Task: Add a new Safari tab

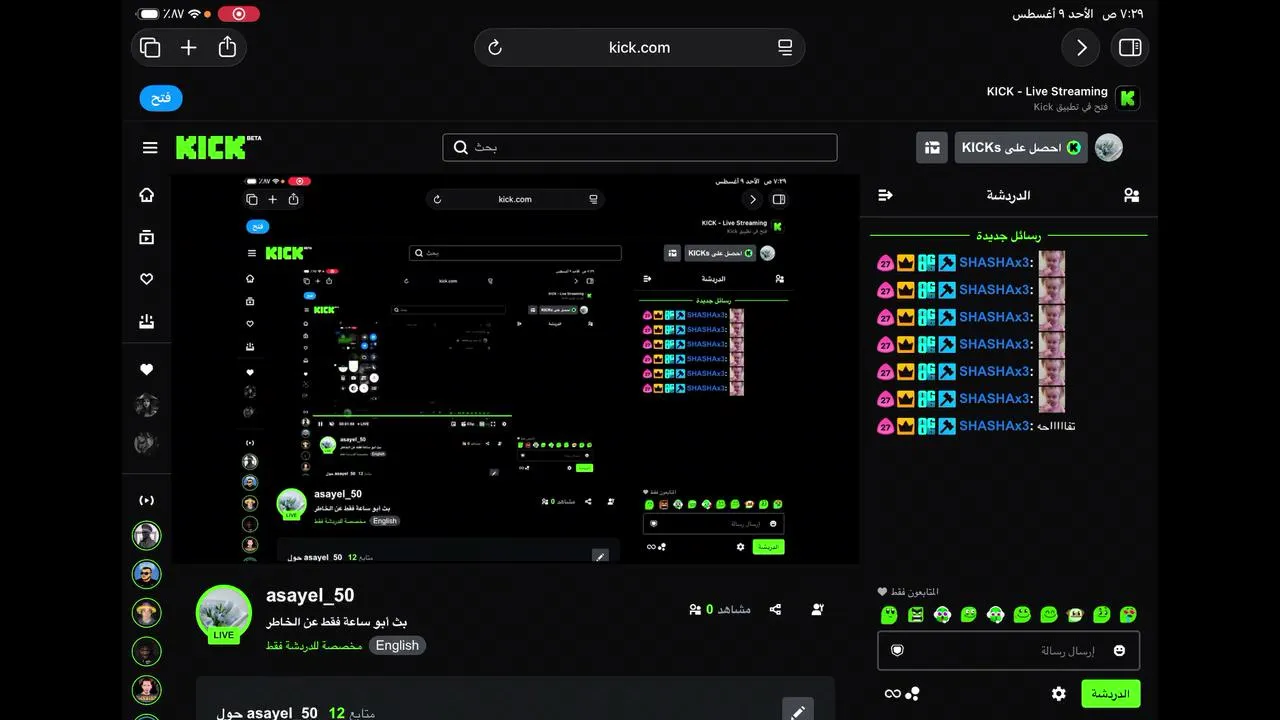Action: (x=189, y=47)
